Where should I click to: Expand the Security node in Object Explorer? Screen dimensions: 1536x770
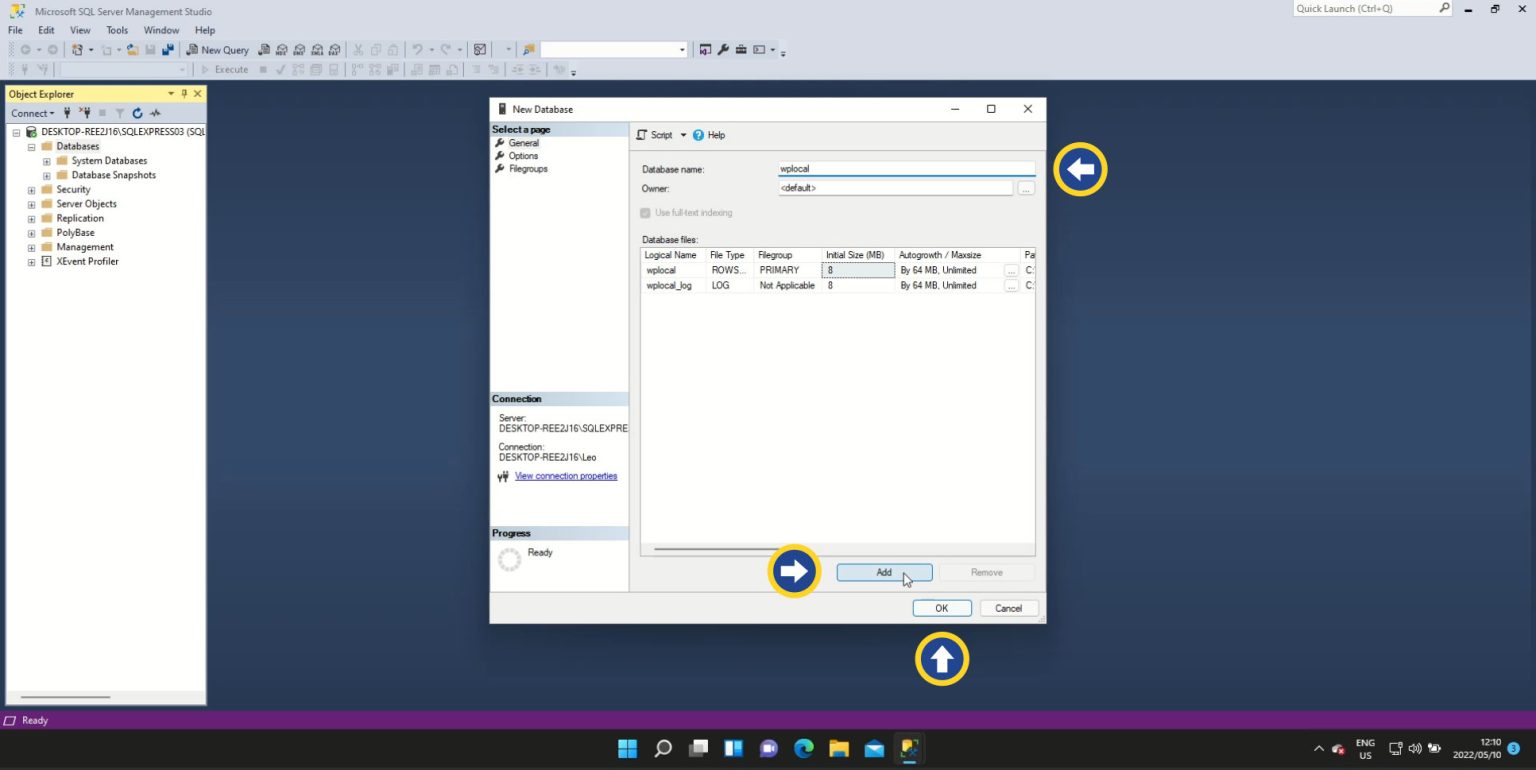click(x=31, y=189)
